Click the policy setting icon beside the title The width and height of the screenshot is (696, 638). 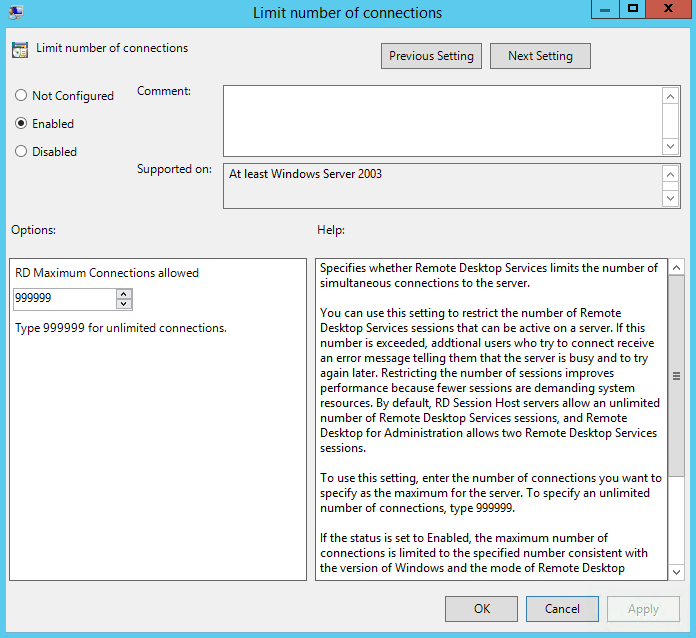click(19, 49)
